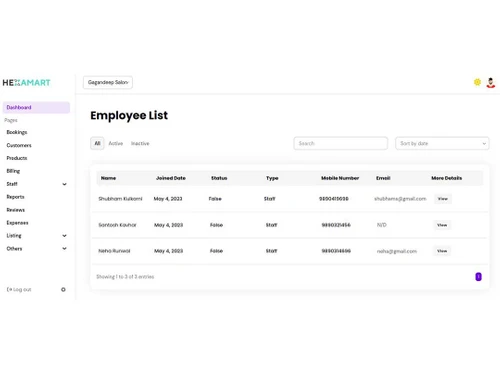View details for Santosh Kauhar

pos(442,225)
